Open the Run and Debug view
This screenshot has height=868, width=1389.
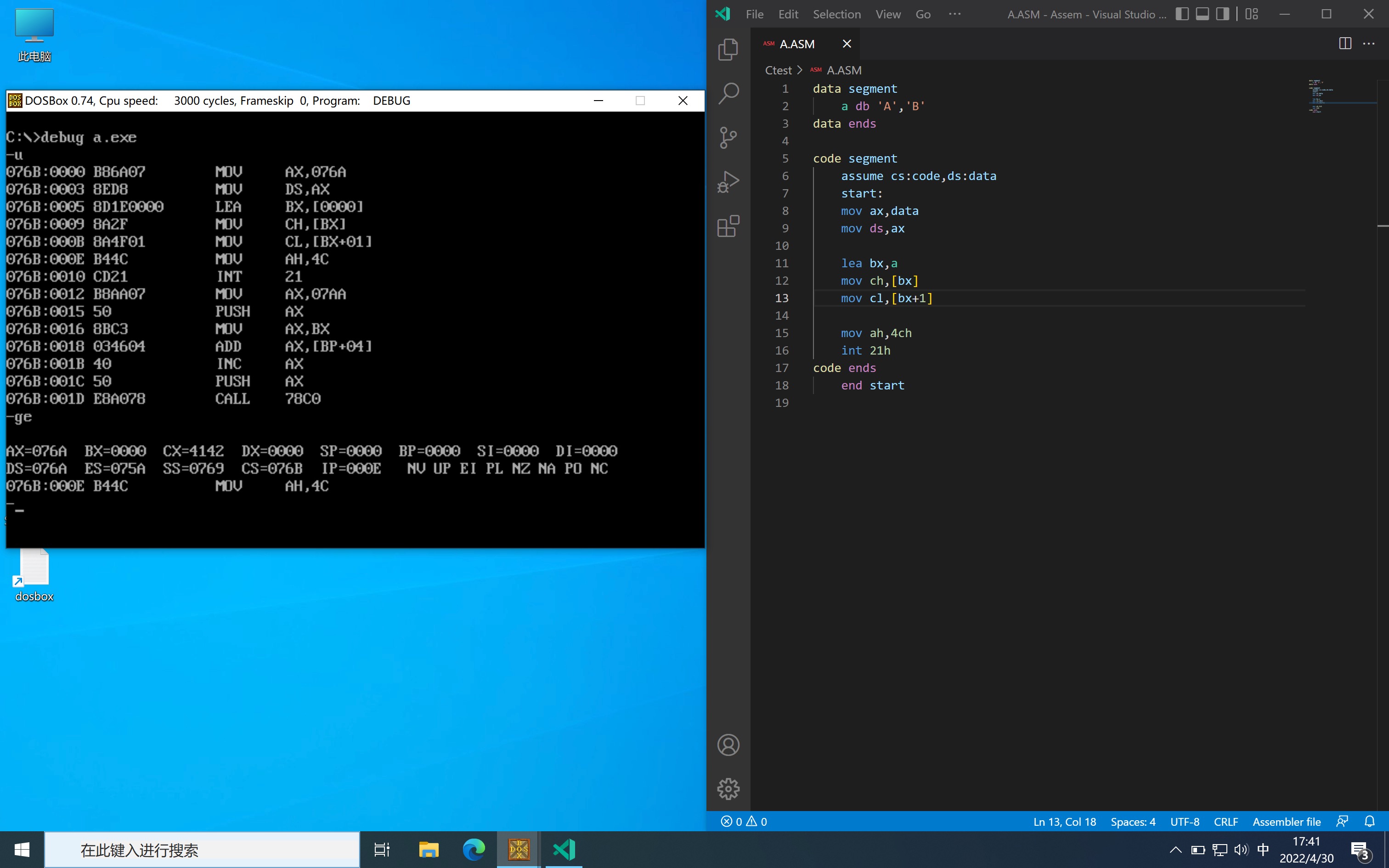point(728,181)
